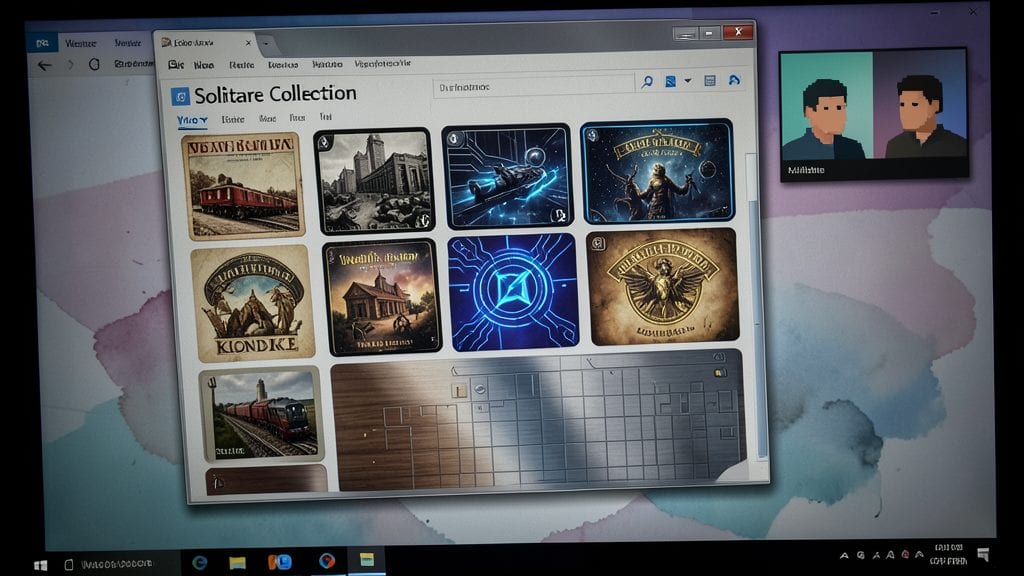Switch to the active yellow taskbar app
The width and height of the screenshot is (1024, 576).
coord(366,560)
